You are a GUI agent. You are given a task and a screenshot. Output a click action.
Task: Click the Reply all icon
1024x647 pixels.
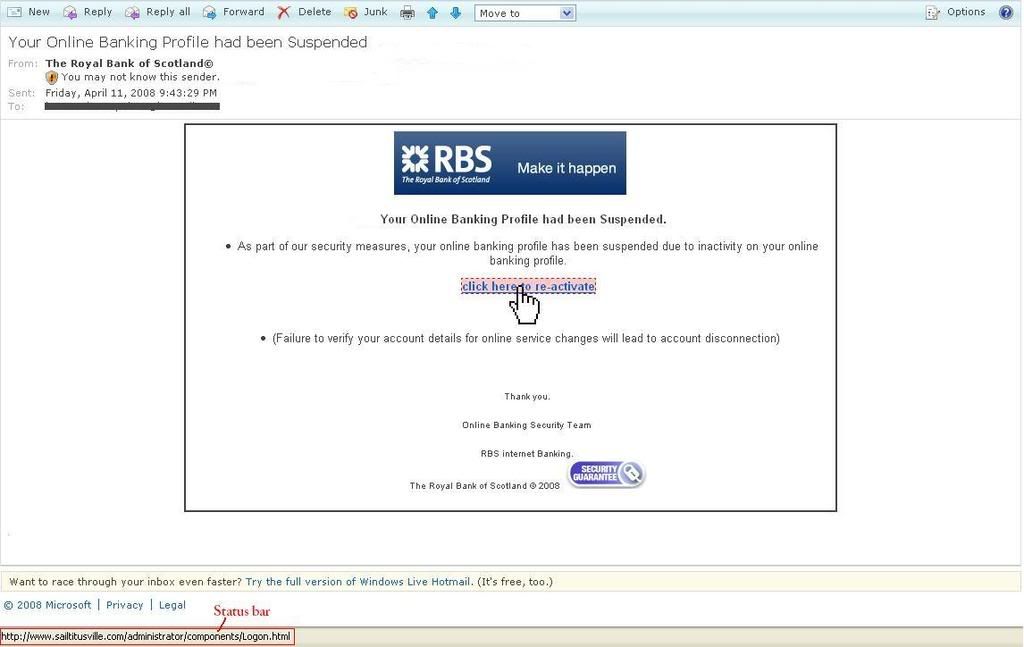click(133, 12)
